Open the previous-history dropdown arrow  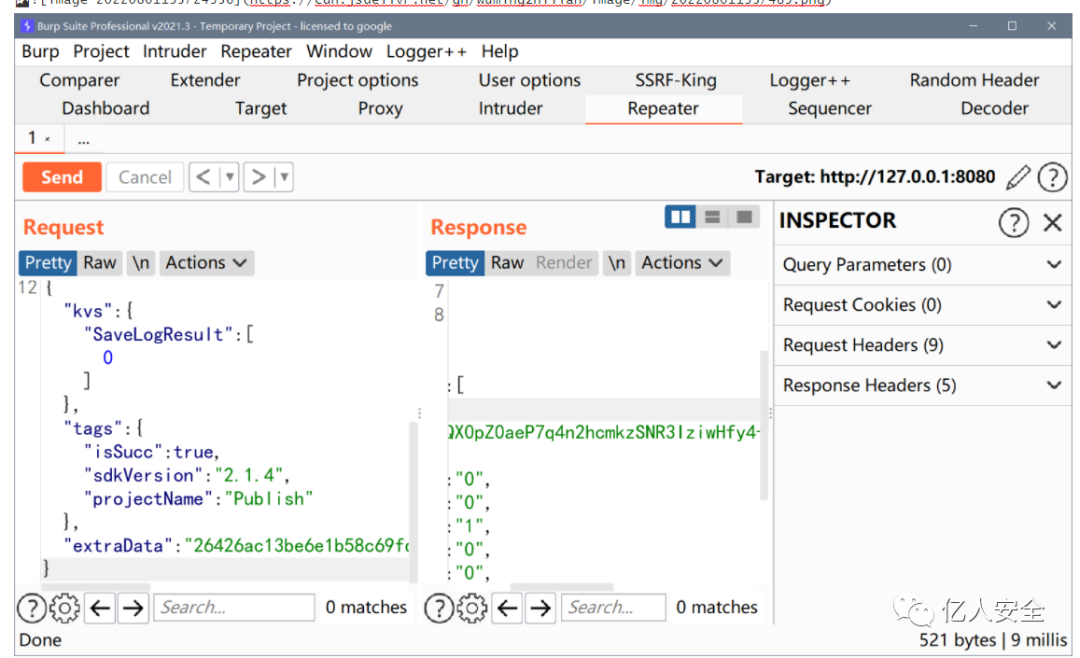229,177
